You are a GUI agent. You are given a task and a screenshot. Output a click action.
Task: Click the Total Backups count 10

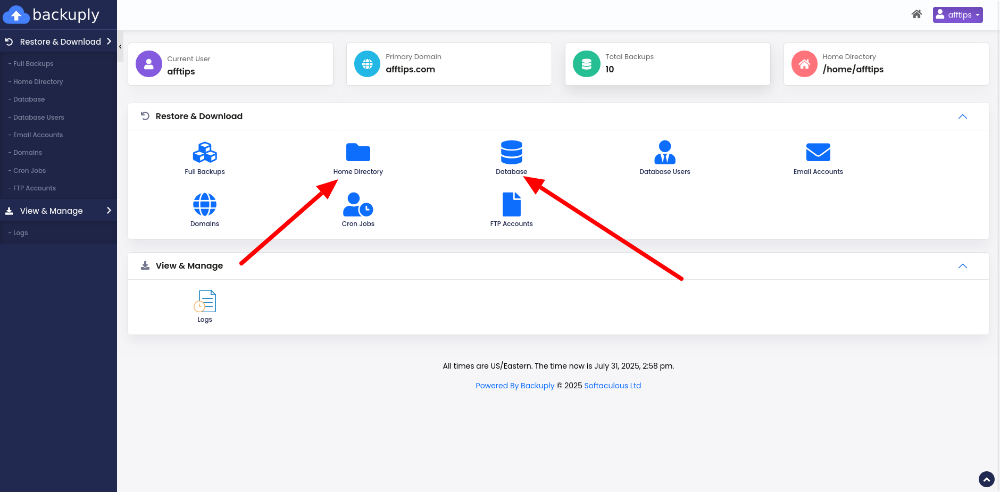click(610, 70)
